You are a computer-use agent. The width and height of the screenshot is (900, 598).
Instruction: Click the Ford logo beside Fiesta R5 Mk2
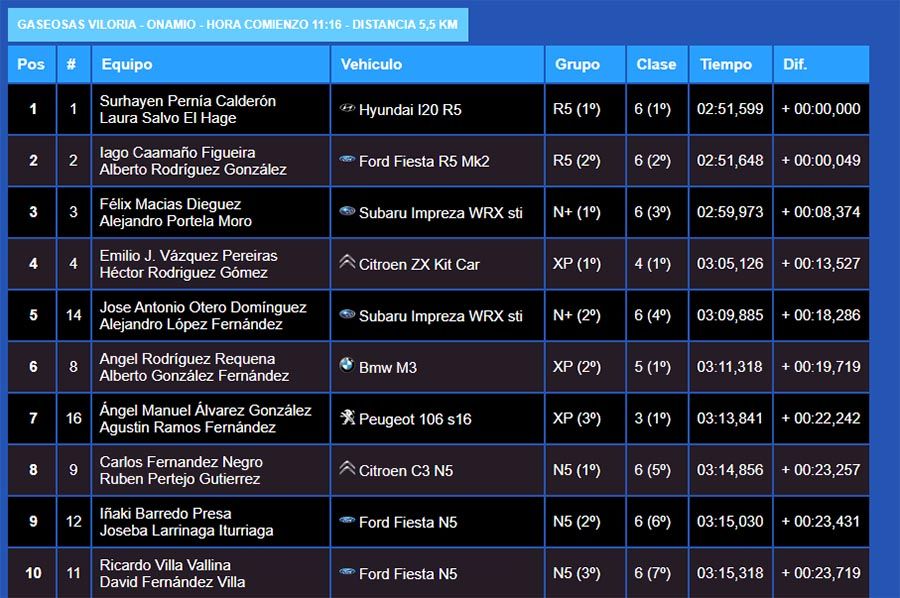[x=347, y=160]
